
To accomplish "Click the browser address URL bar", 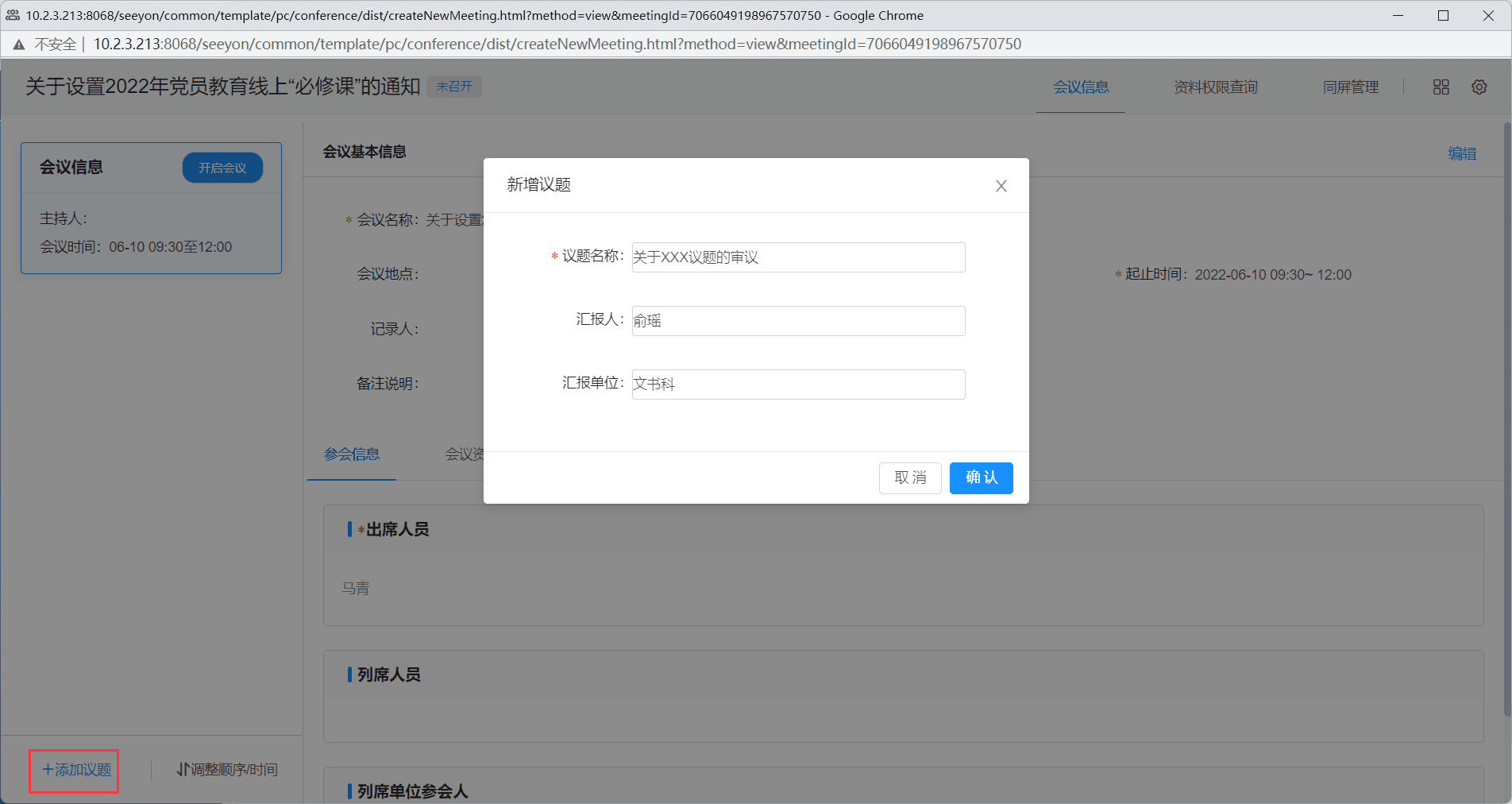I will (557, 44).
